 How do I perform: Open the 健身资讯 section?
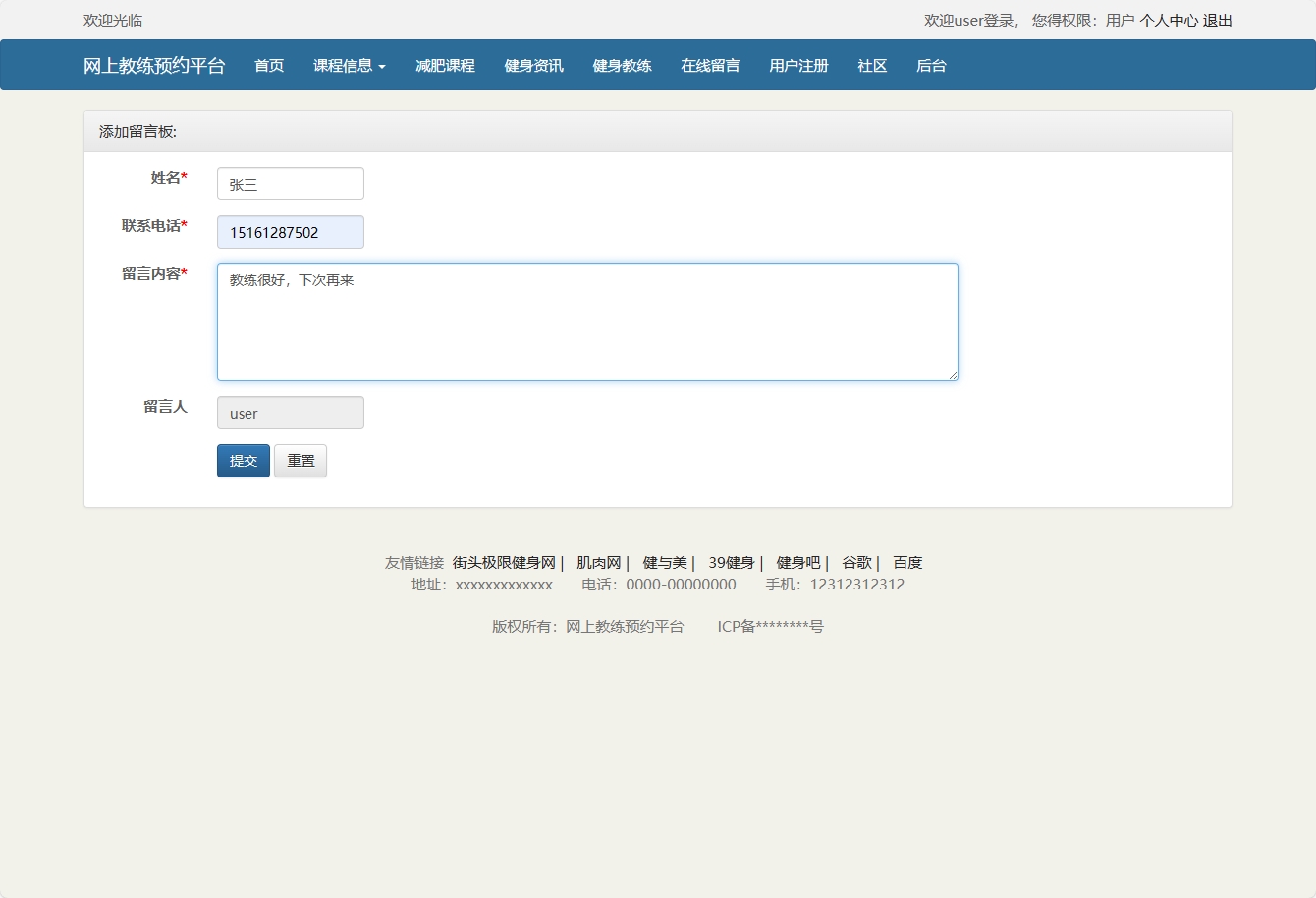click(x=533, y=65)
